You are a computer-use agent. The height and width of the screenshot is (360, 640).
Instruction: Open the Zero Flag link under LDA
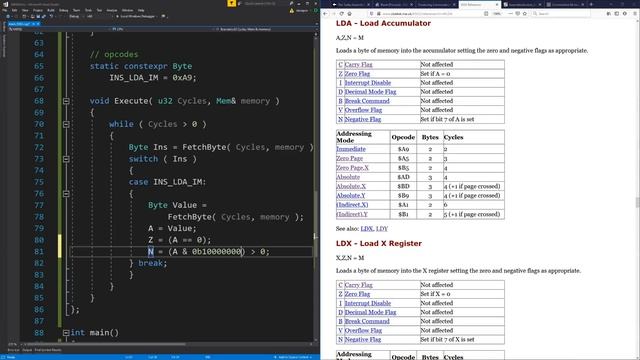click(357, 73)
